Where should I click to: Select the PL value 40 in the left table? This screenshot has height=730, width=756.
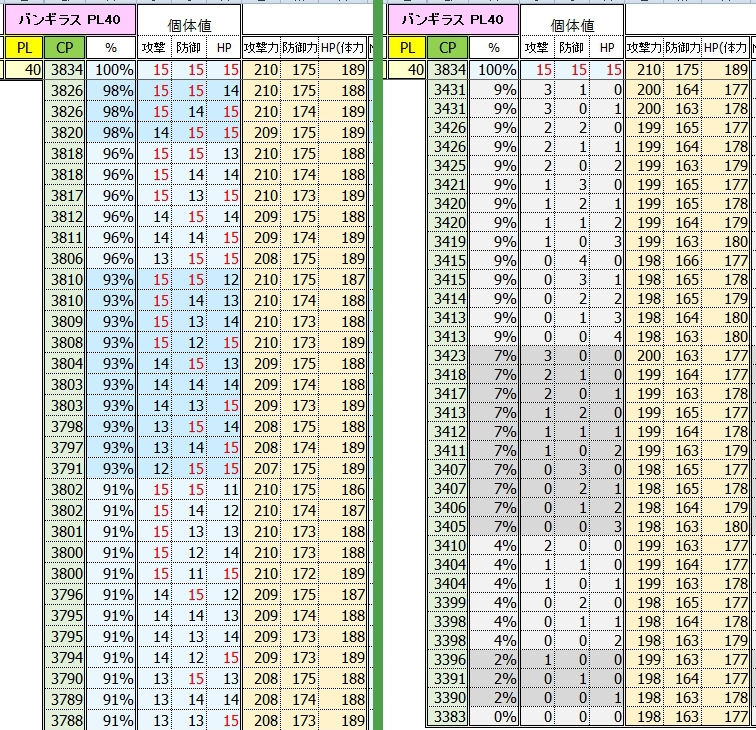[24, 70]
